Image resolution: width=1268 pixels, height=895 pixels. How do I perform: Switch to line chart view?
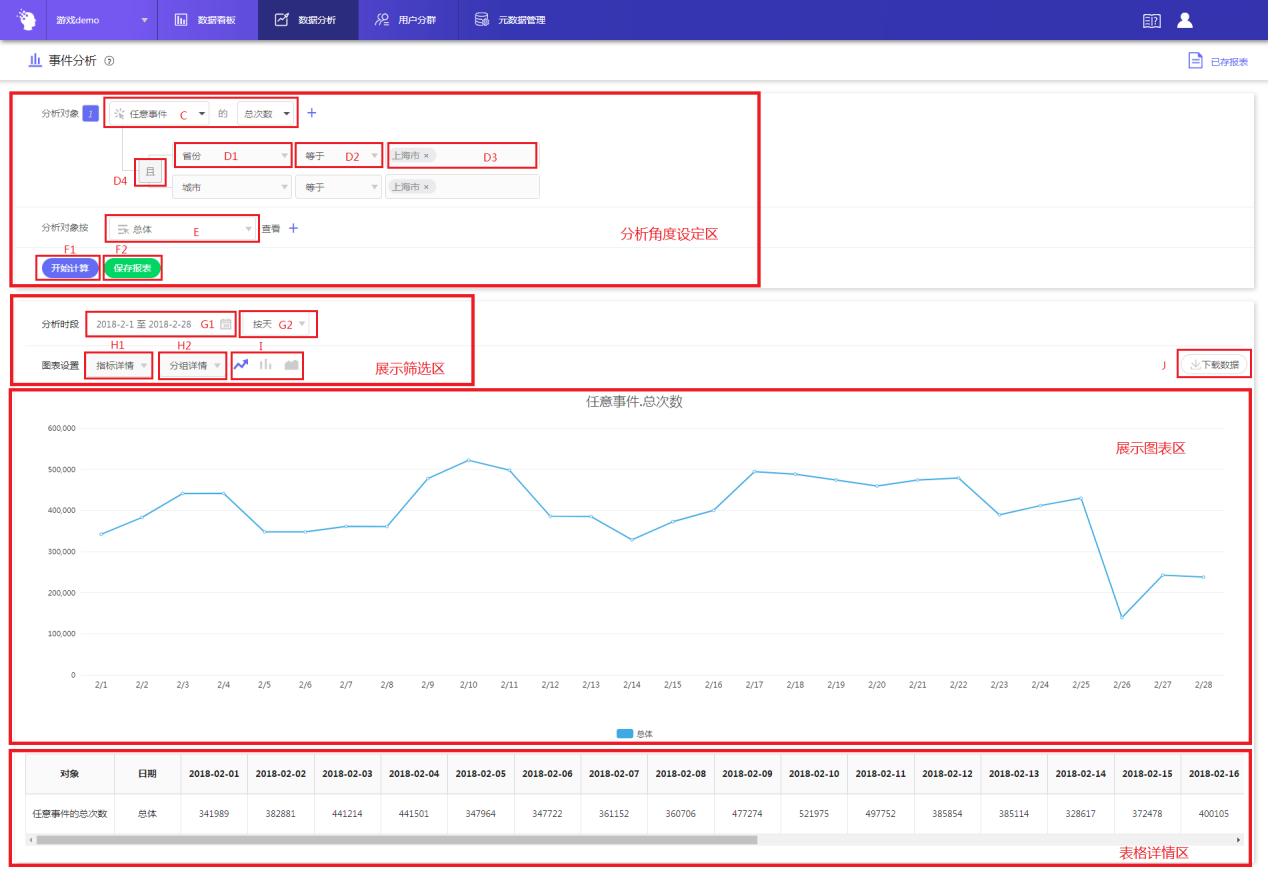(241, 365)
